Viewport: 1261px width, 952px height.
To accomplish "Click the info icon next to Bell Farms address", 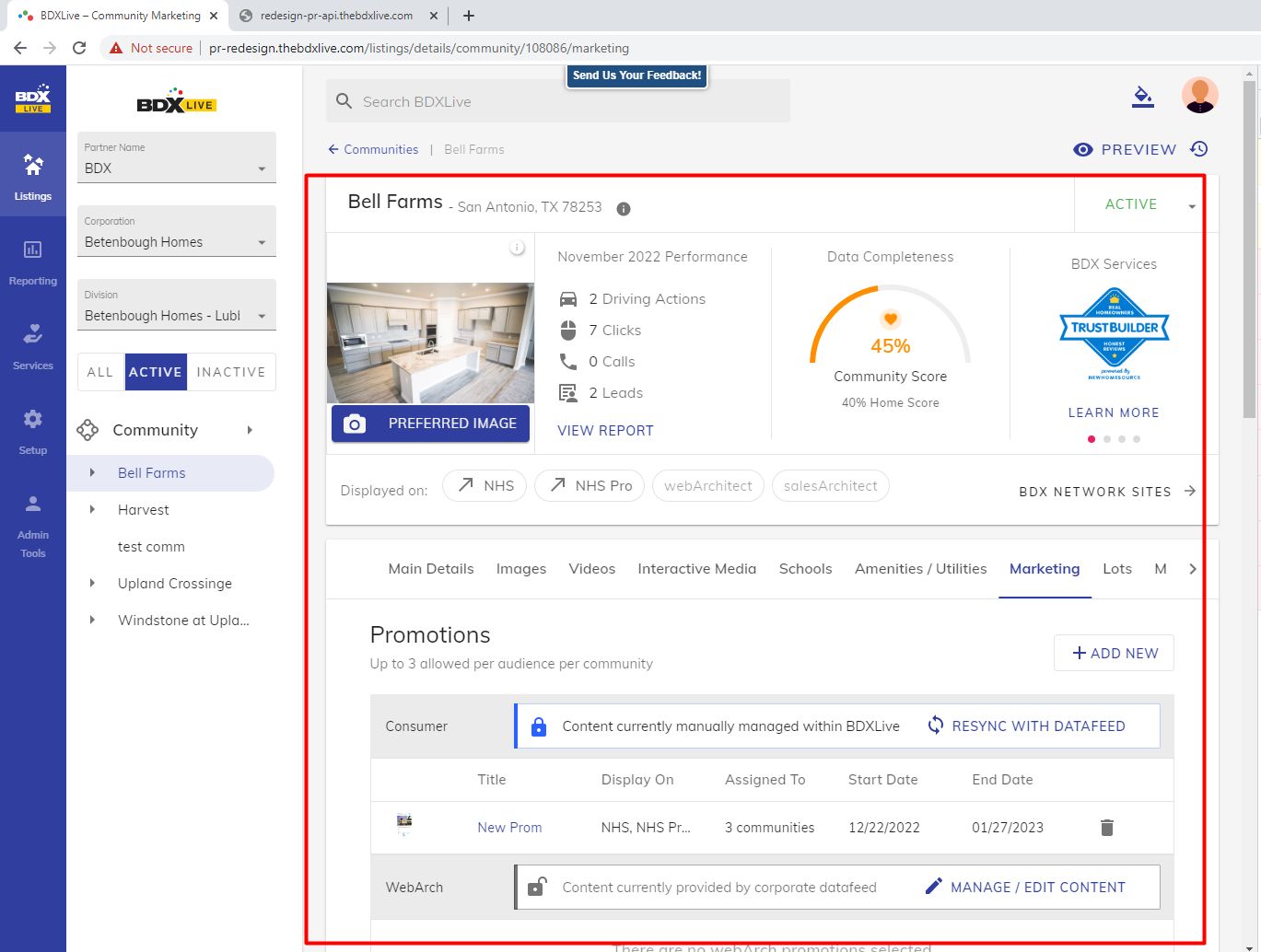I will tap(624, 209).
